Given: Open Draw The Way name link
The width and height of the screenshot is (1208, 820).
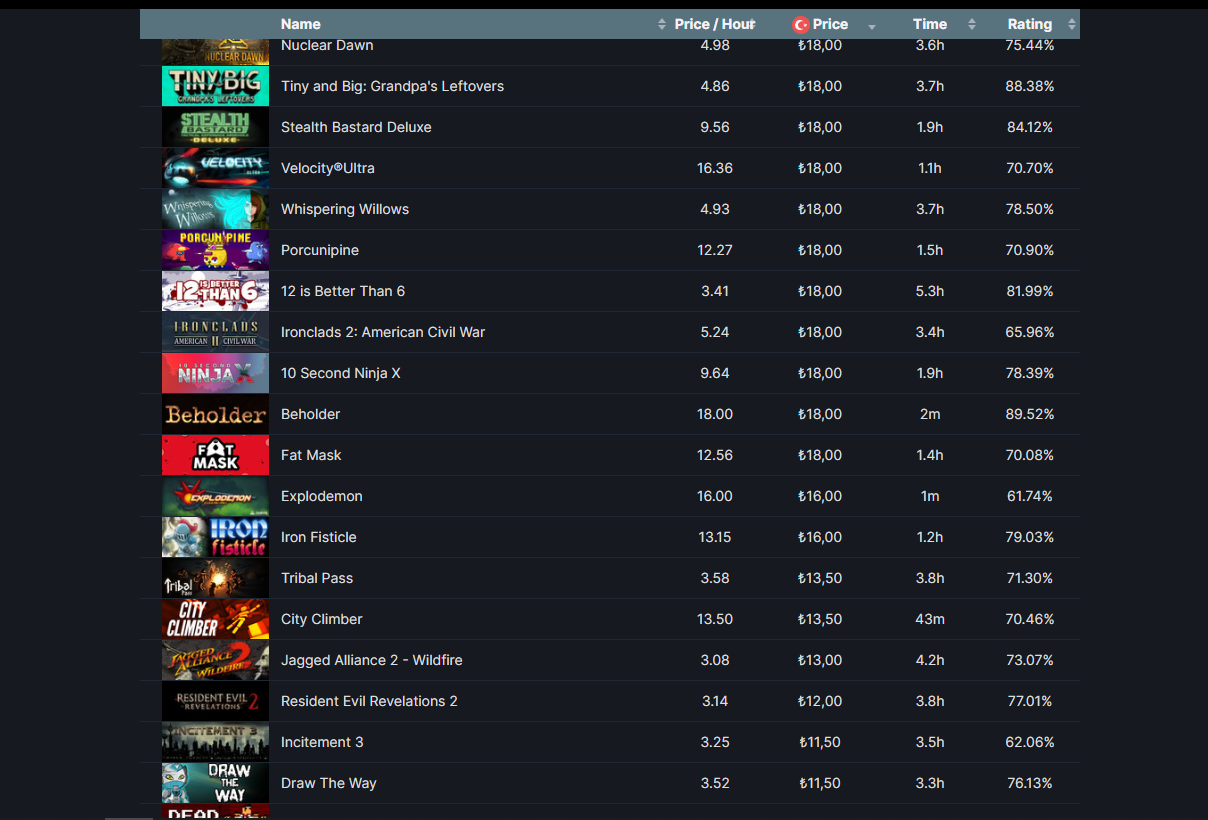Looking at the screenshot, I should 329,783.
